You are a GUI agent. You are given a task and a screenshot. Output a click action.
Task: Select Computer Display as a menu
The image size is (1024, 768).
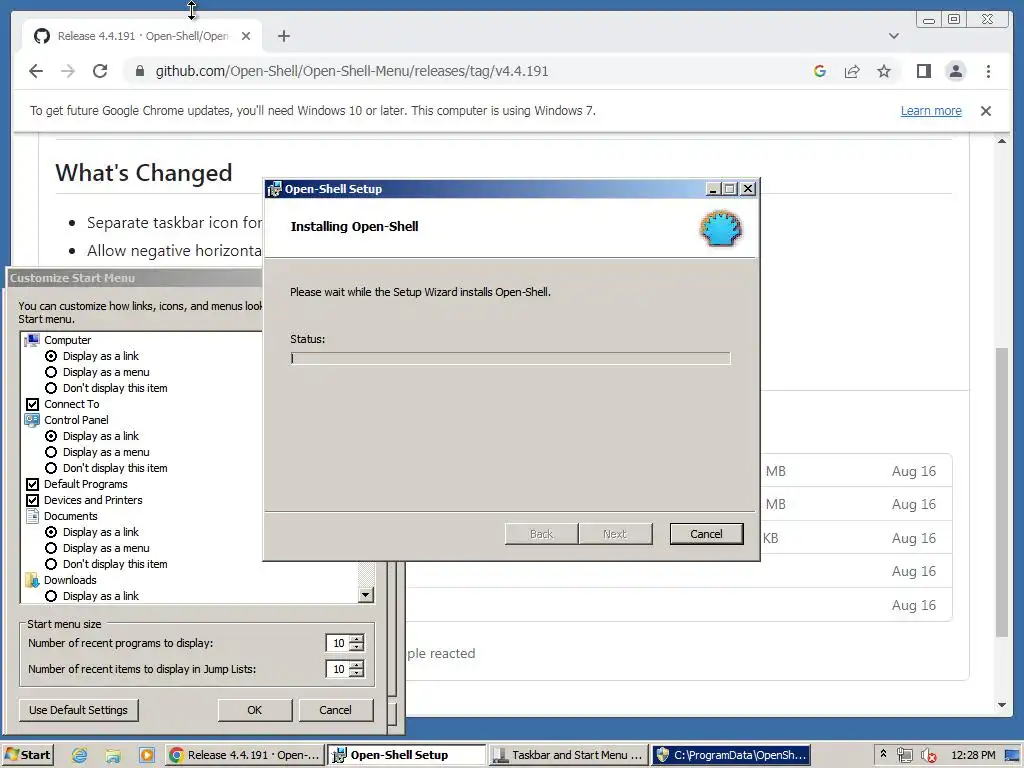(x=51, y=372)
